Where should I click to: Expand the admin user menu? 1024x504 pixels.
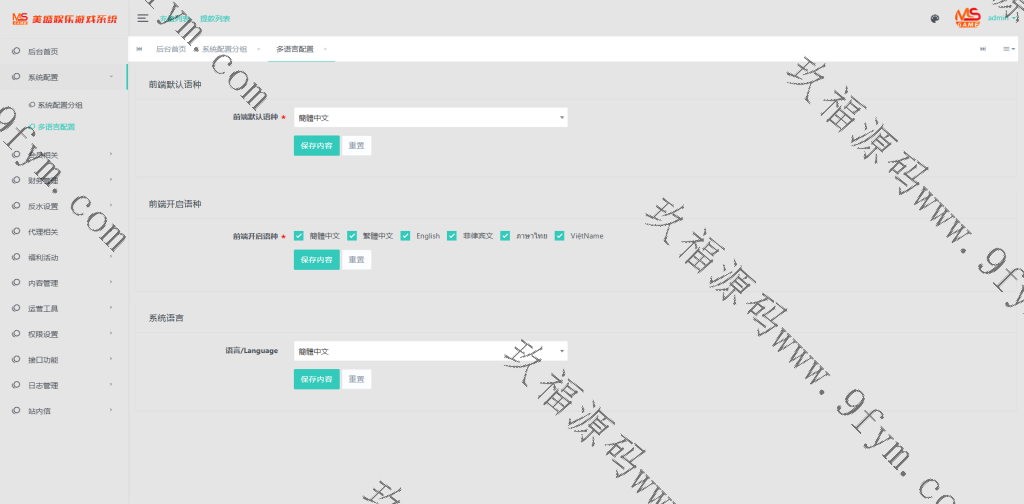[x=1000, y=18]
